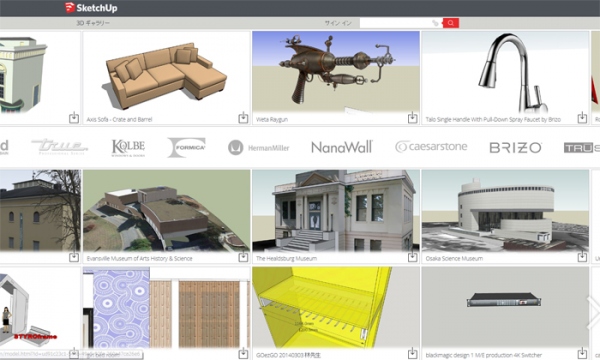Screen dimensions: 600x360
Task: Download the green-roofed building model at left
Action: coord(74,117)
